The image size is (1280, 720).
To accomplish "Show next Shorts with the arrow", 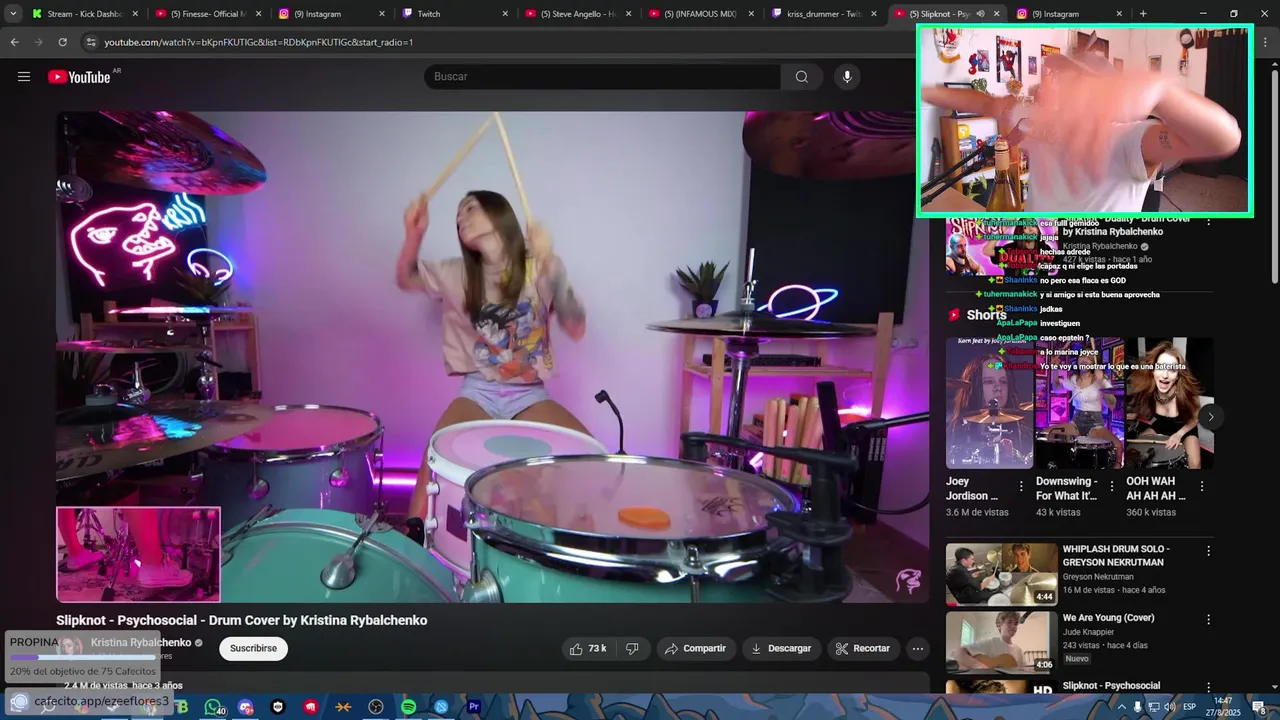I will [x=1210, y=417].
